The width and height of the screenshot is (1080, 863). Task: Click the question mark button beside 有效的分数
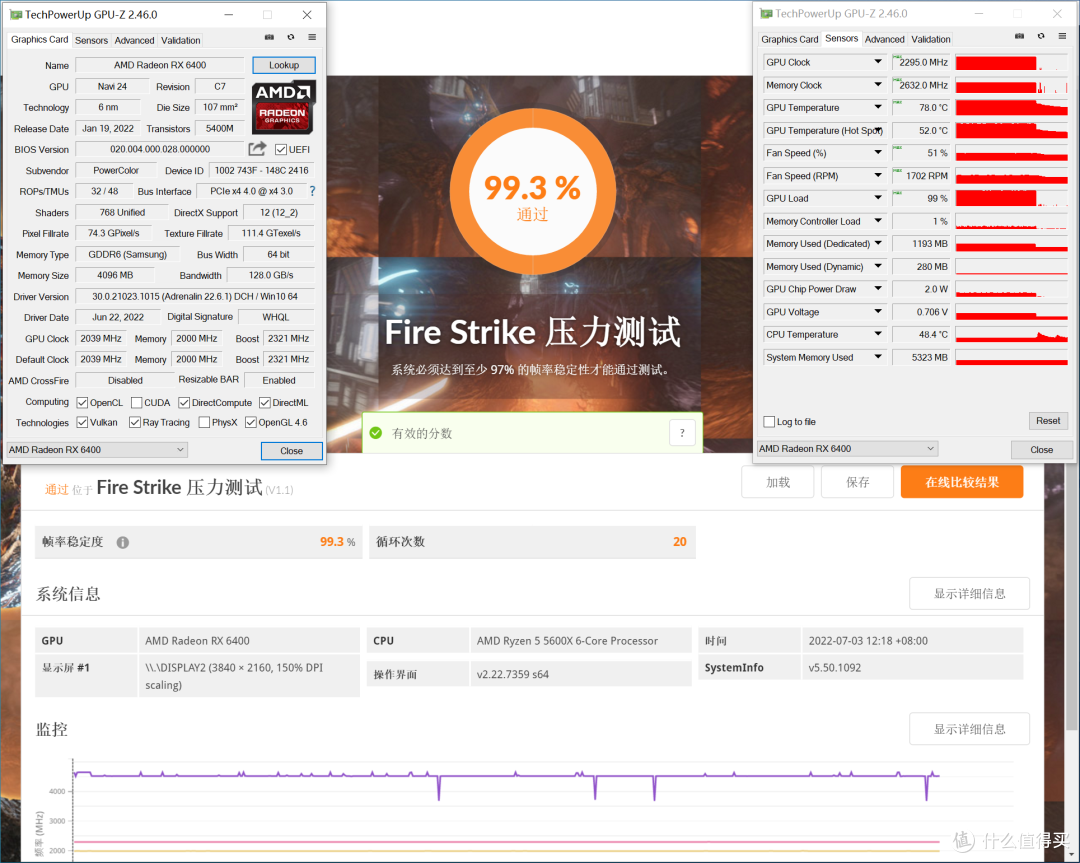(x=682, y=433)
